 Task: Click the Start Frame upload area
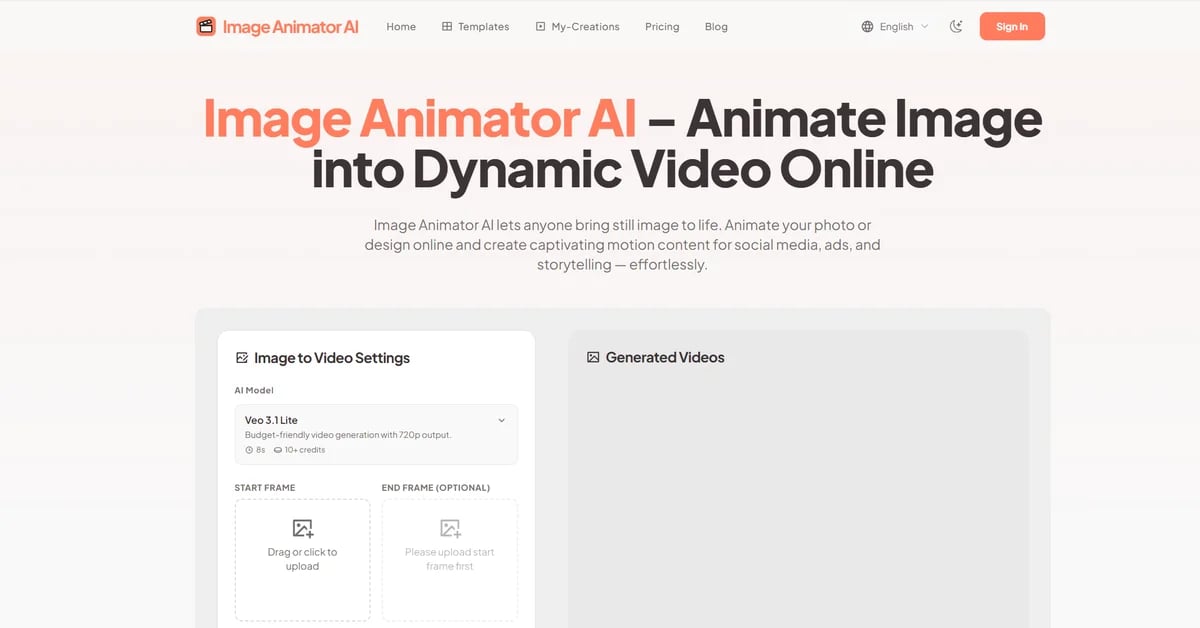pos(302,560)
